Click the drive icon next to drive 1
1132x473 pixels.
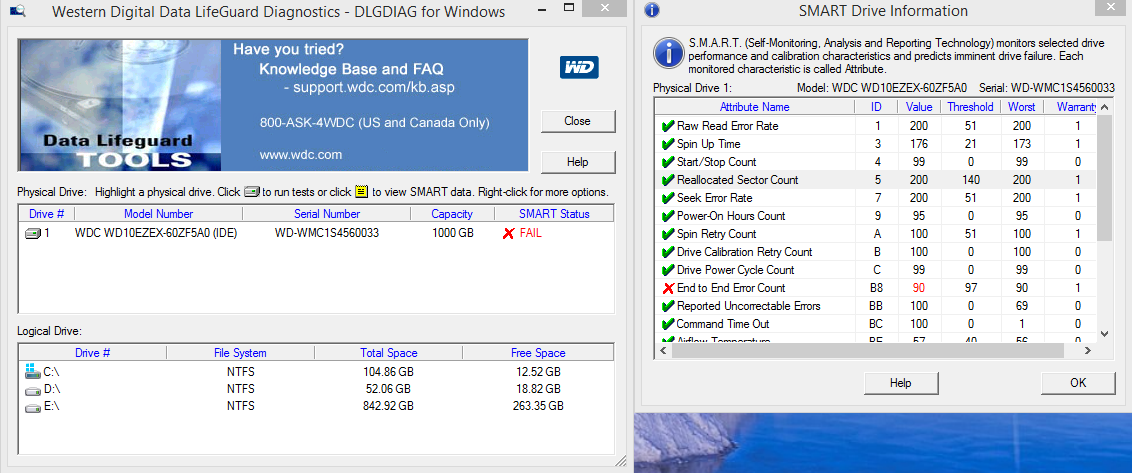(x=32, y=233)
